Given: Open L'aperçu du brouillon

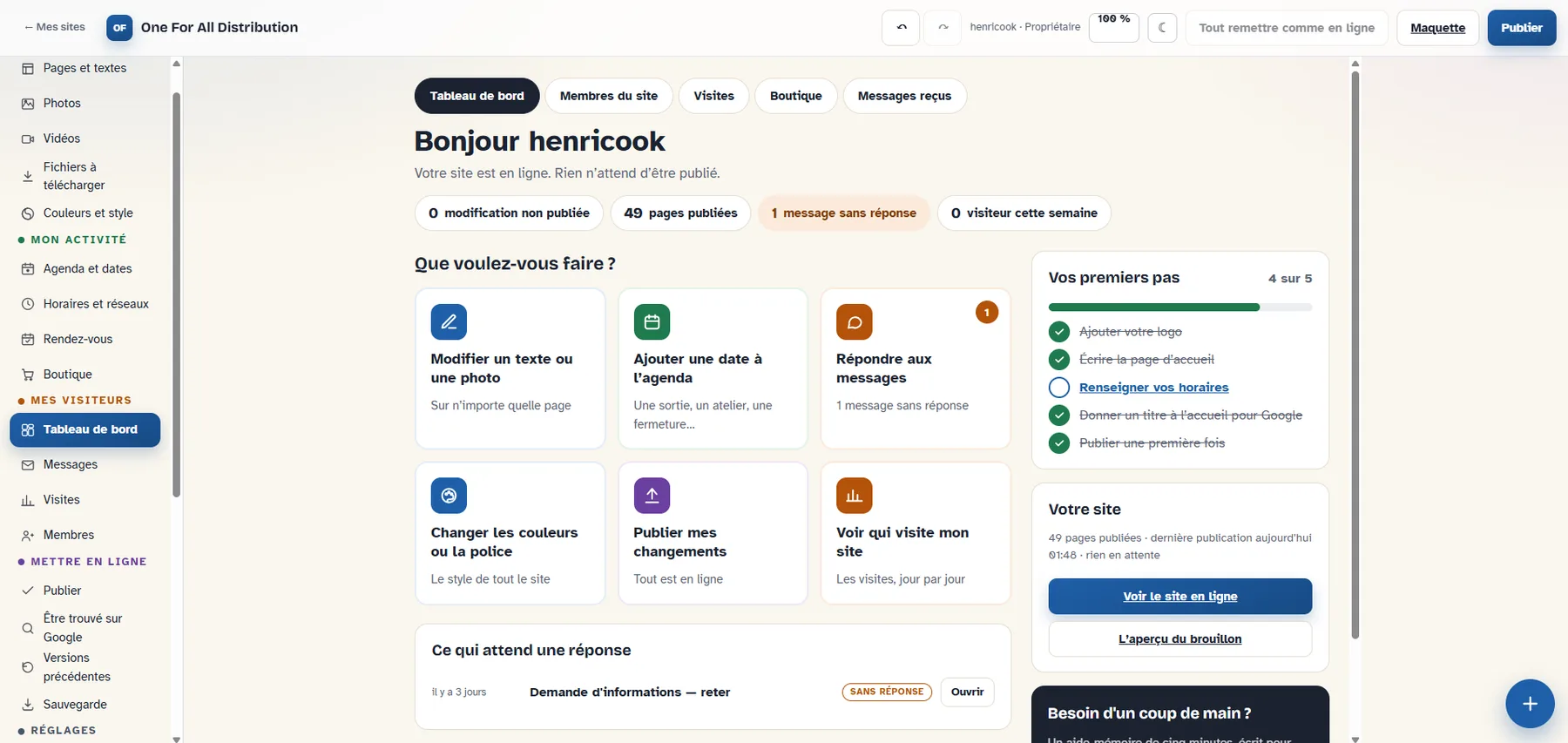Looking at the screenshot, I should (1180, 639).
